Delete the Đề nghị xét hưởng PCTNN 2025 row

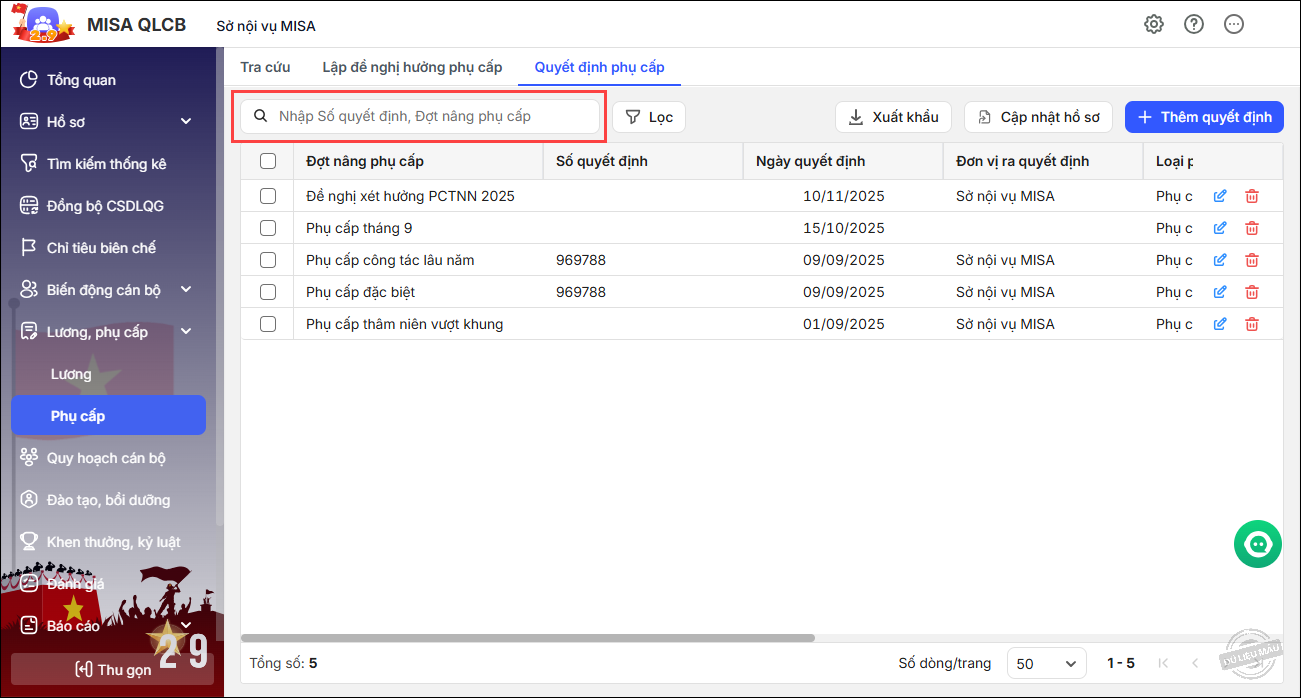(1252, 196)
